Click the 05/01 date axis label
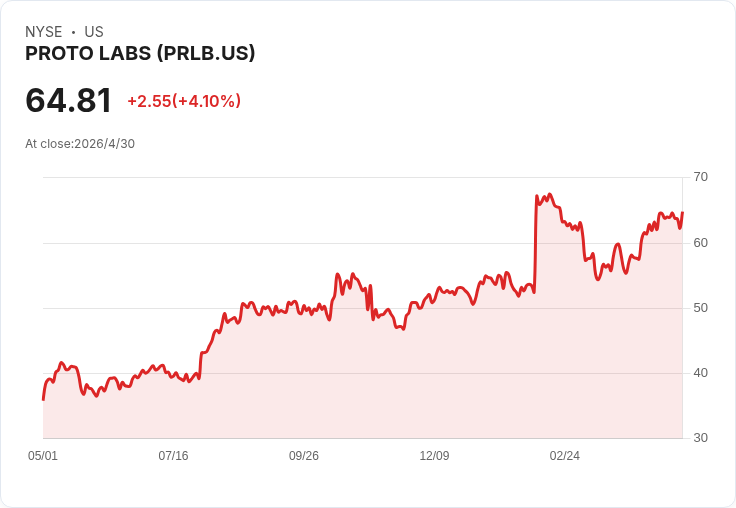 (x=43, y=455)
